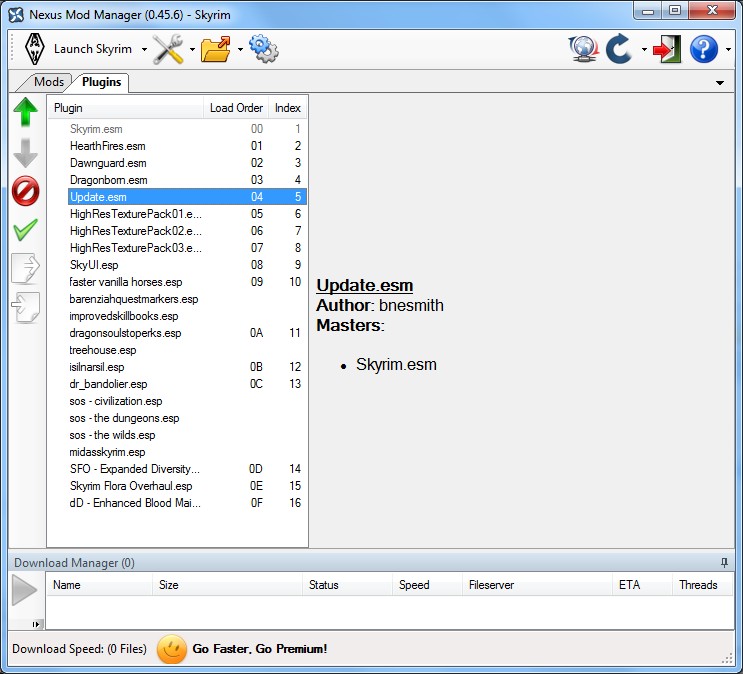
Task: Select faster vanilla horses.esp row
Action: point(187,282)
